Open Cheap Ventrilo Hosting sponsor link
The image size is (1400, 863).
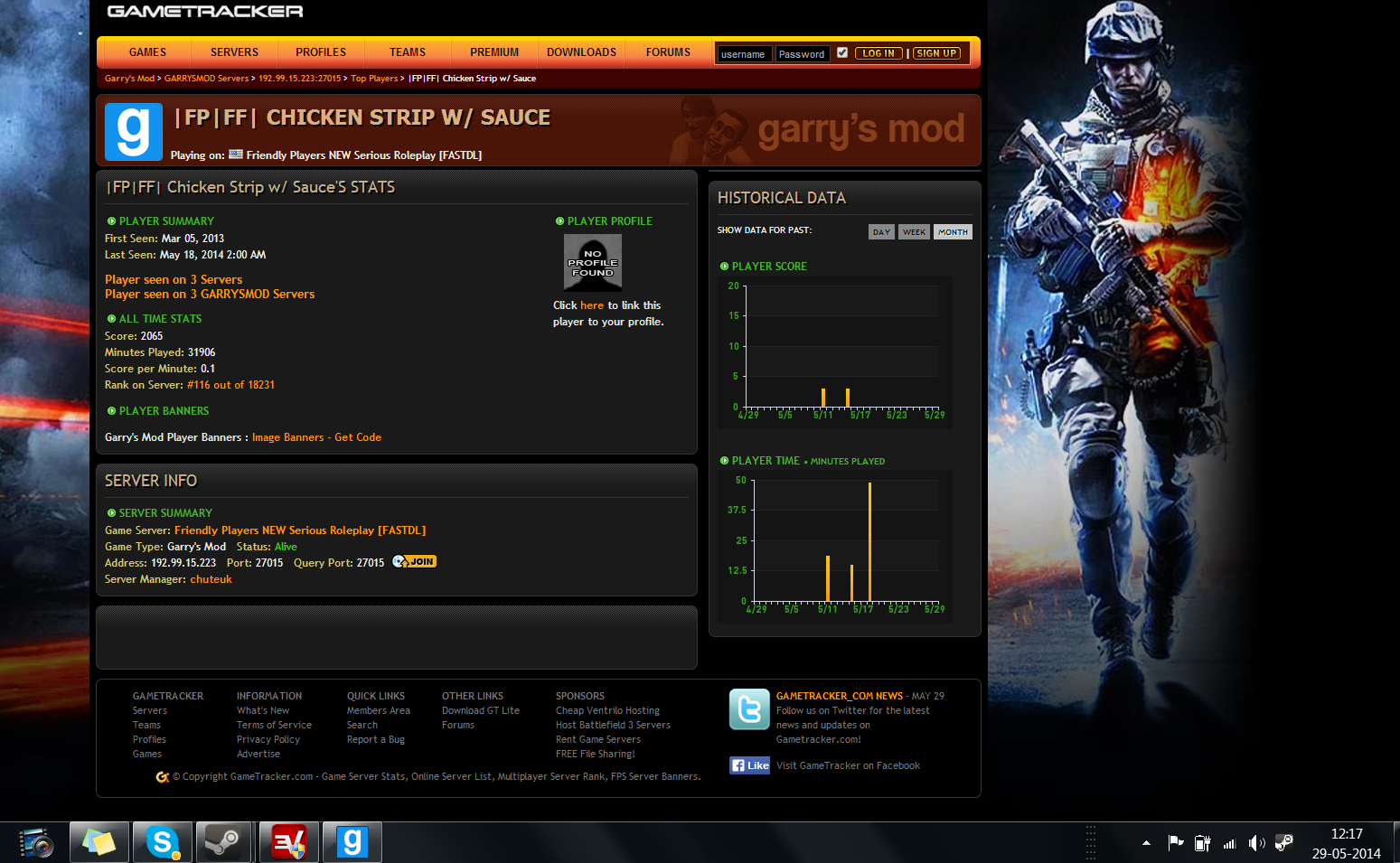(x=607, y=711)
